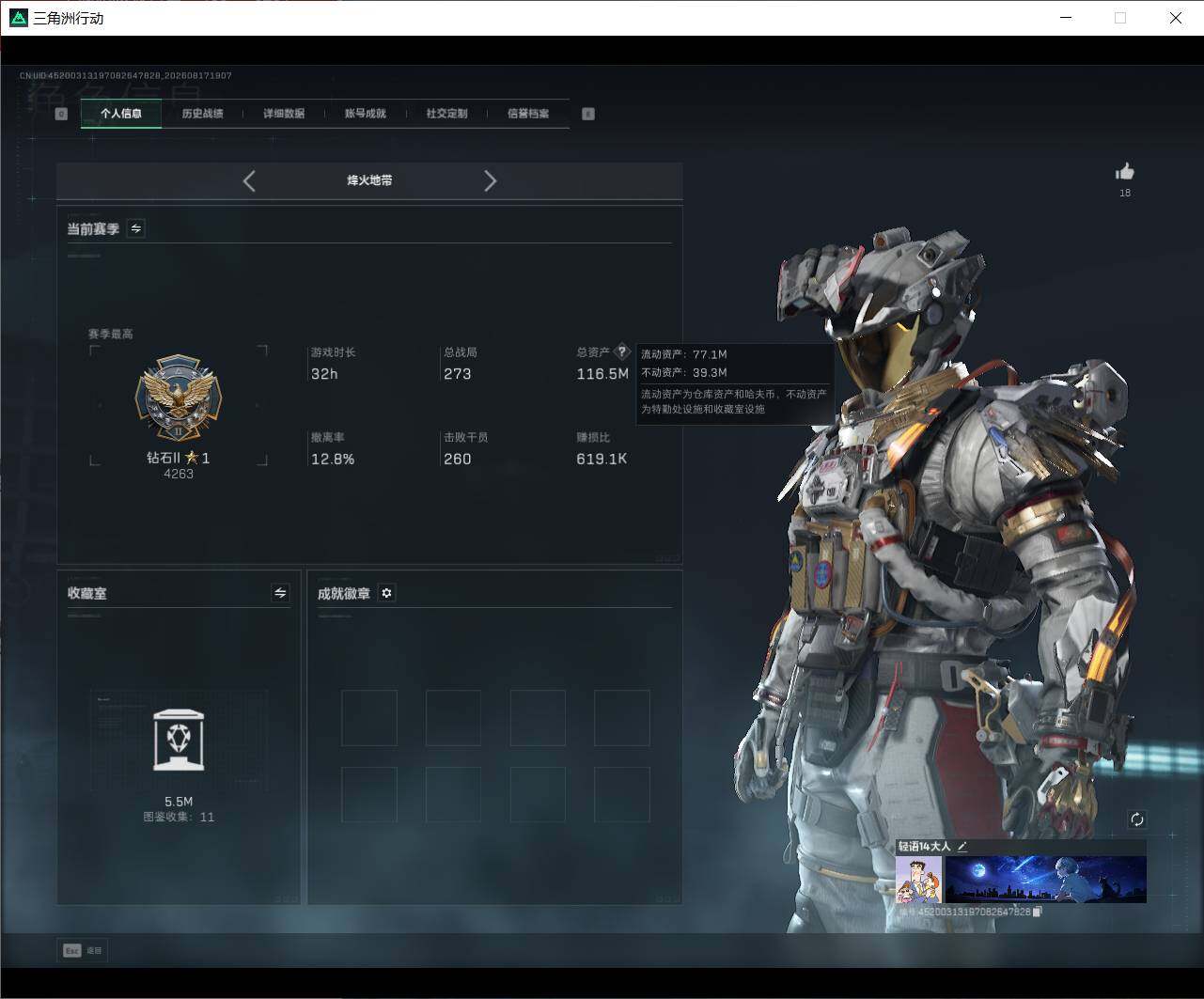Copy the player ID number
Viewport: 1204px width, 999px height.
[1038, 912]
